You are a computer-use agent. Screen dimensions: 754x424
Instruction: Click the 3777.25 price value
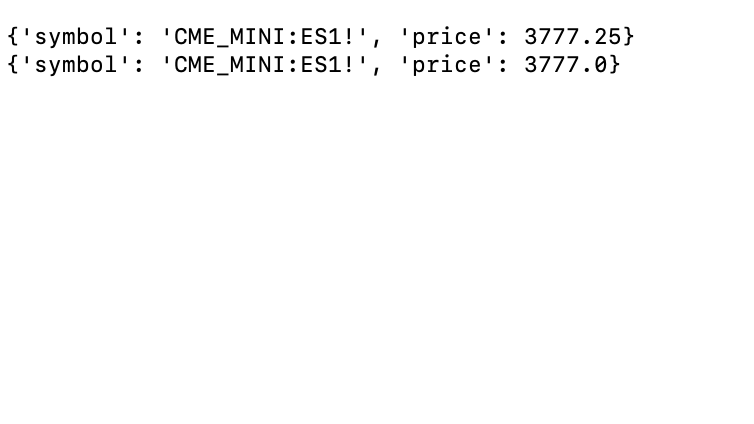572,37
